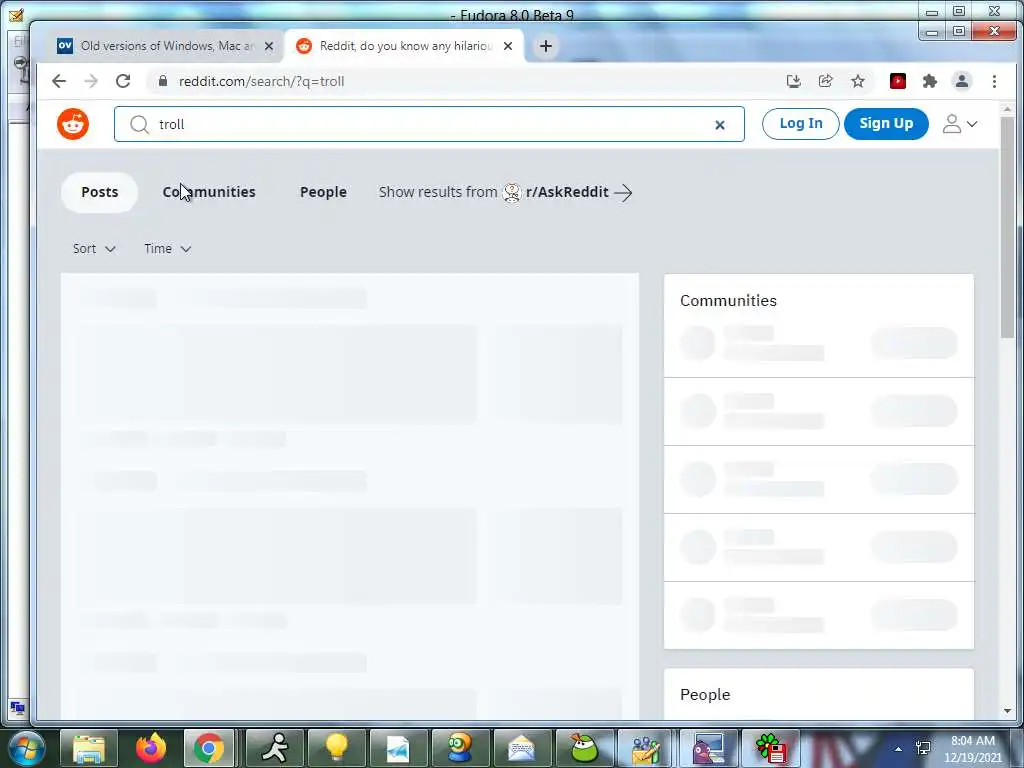Bookmark this page with the star
This screenshot has height=768, width=1024.
coord(857,81)
